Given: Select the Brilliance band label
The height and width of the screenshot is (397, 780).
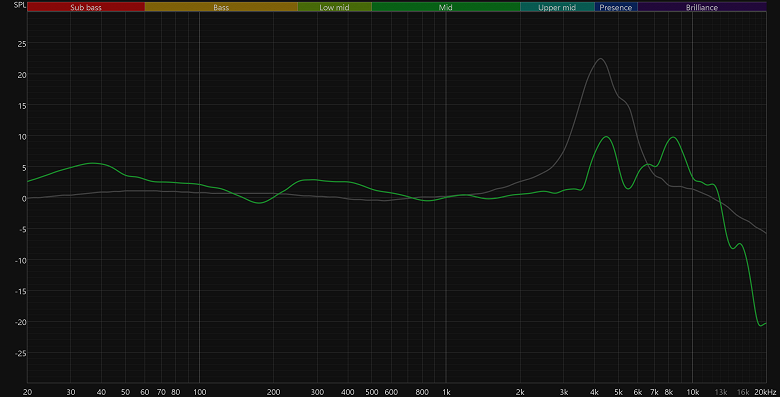Looking at the screenshot, I should [x=702, y=7].
